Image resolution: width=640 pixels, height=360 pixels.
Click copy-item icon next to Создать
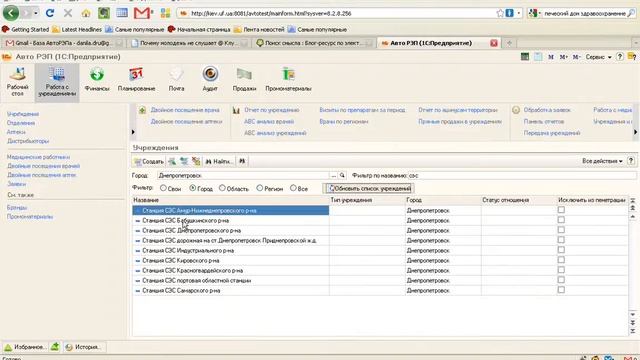(x=172, y=161)
